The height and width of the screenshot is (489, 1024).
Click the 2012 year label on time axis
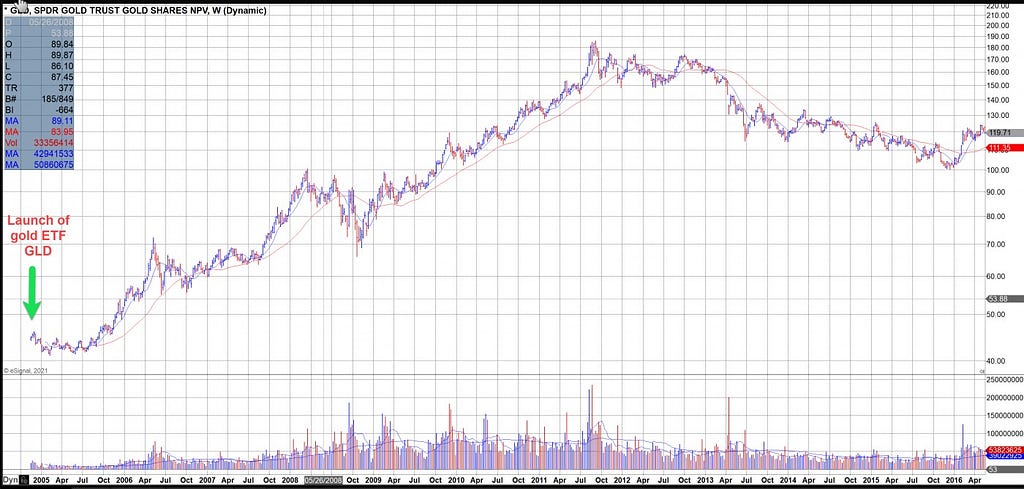[x=622, y=480]
